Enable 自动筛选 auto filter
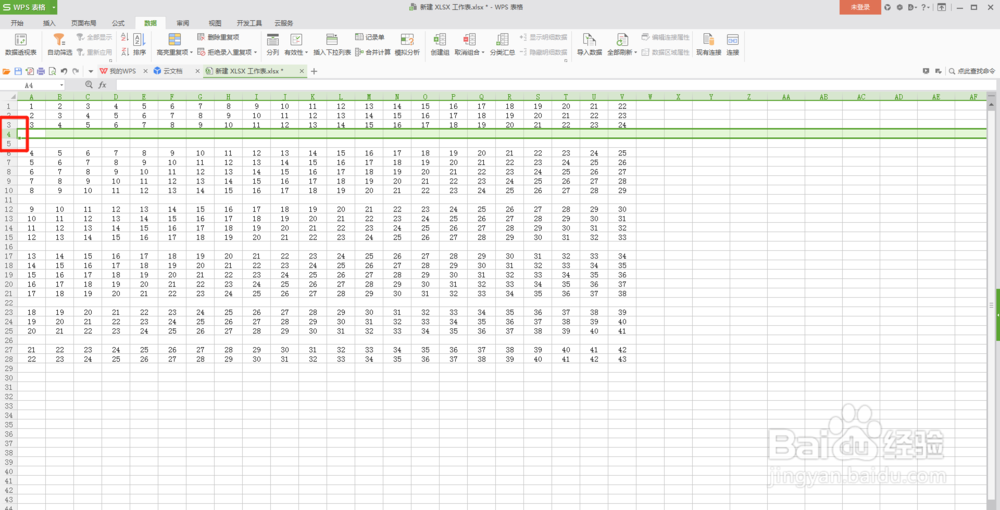Image resolution: width=1000 pixels, height=510 pixels. (x=59, y=43)
